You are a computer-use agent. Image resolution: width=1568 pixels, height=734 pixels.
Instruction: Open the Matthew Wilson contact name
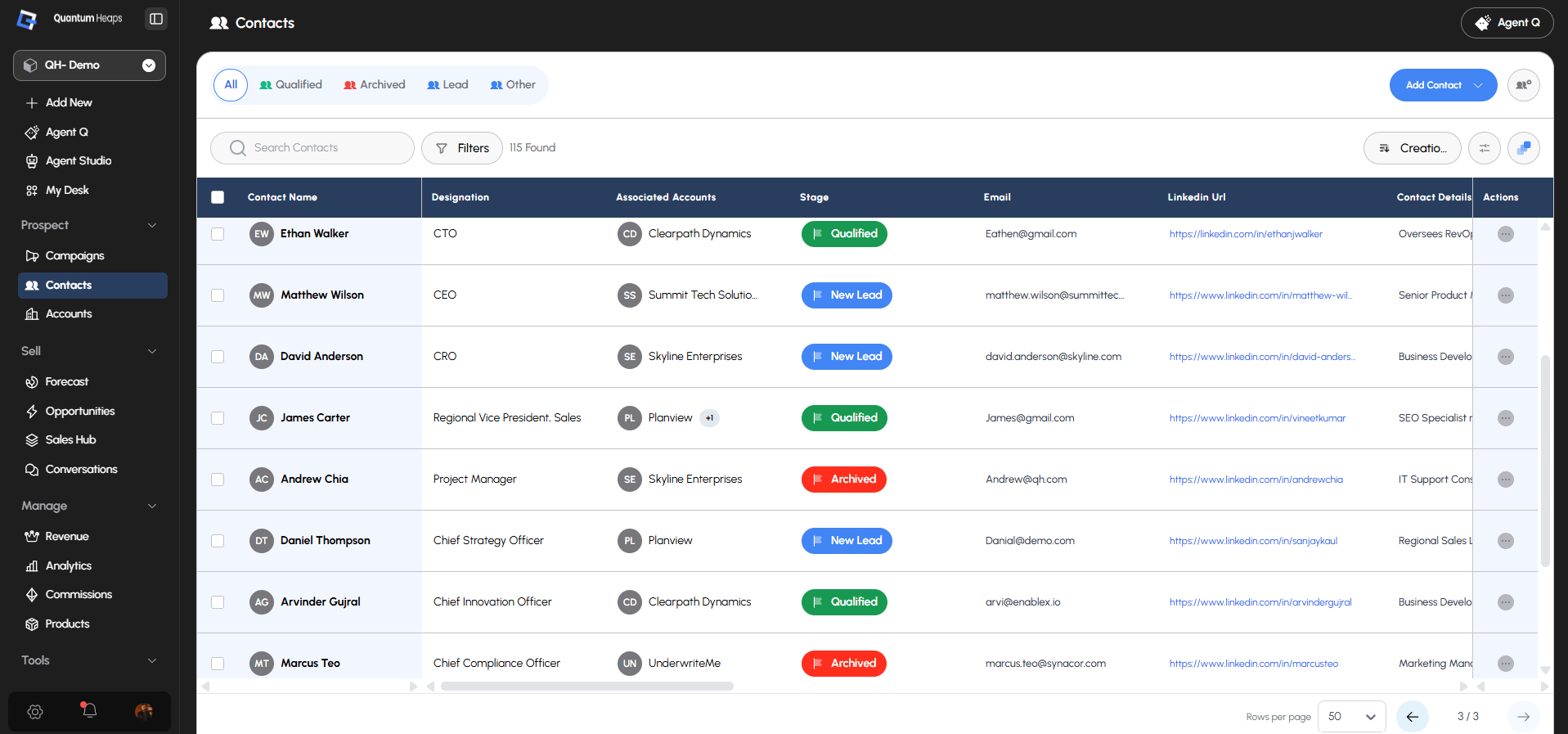click(322, 295)
